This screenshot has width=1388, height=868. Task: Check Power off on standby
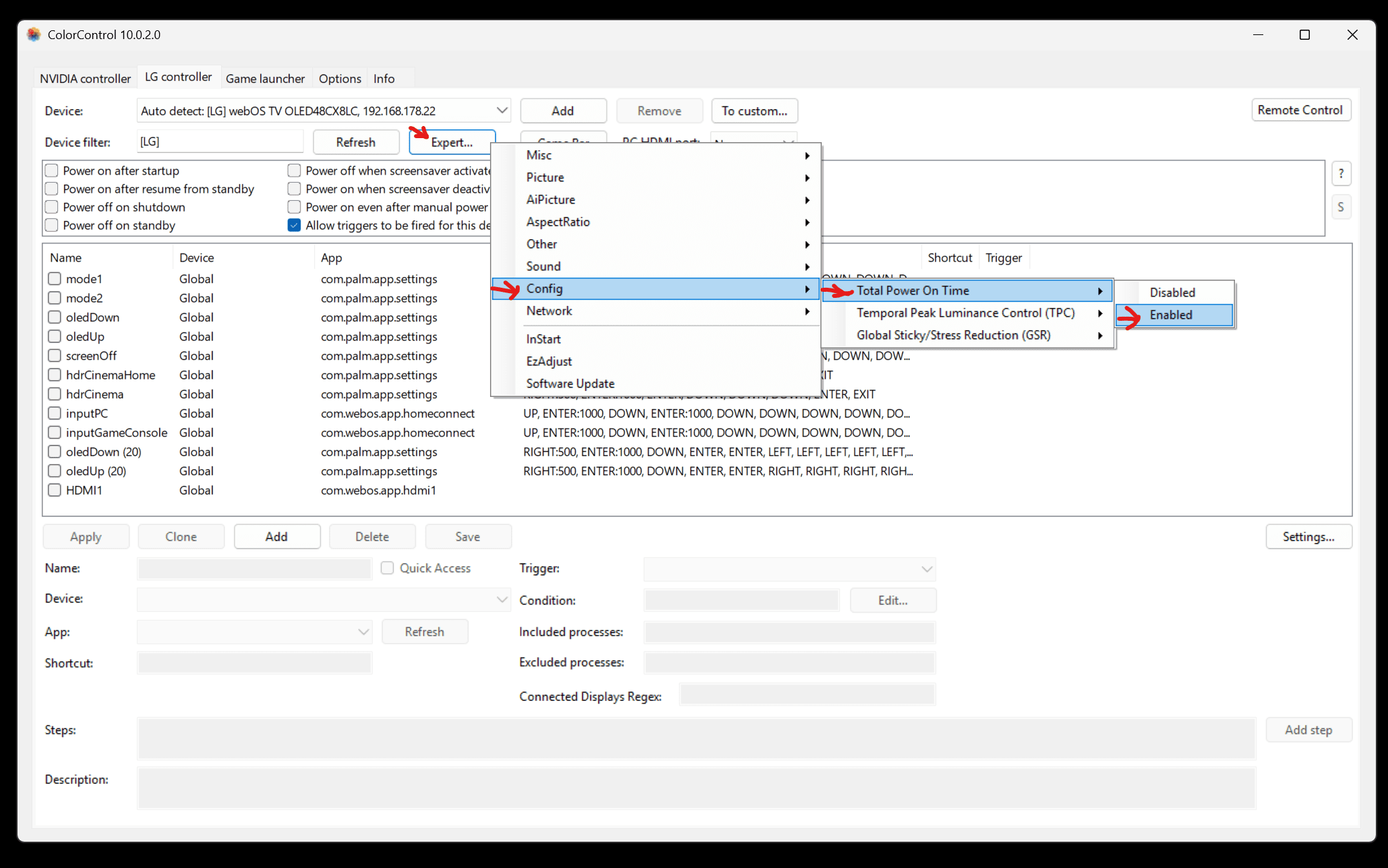tap(51, 225)
